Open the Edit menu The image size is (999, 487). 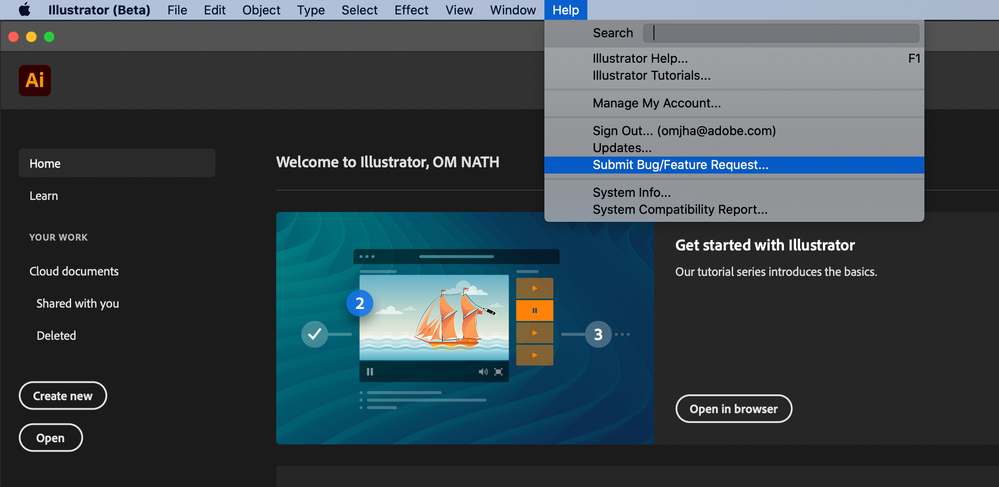(x=215, y=10)
